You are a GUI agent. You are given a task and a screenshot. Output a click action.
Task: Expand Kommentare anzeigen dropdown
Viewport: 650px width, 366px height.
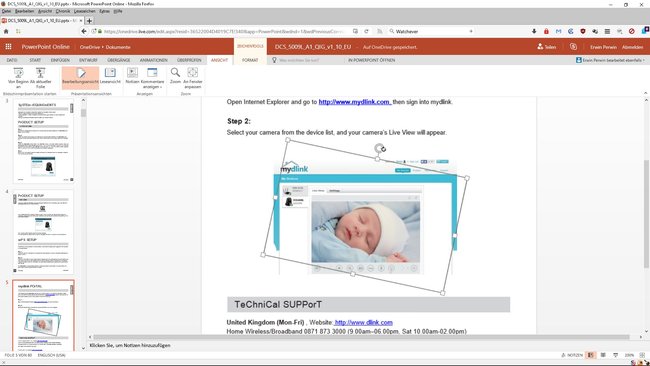pos(153,78)
